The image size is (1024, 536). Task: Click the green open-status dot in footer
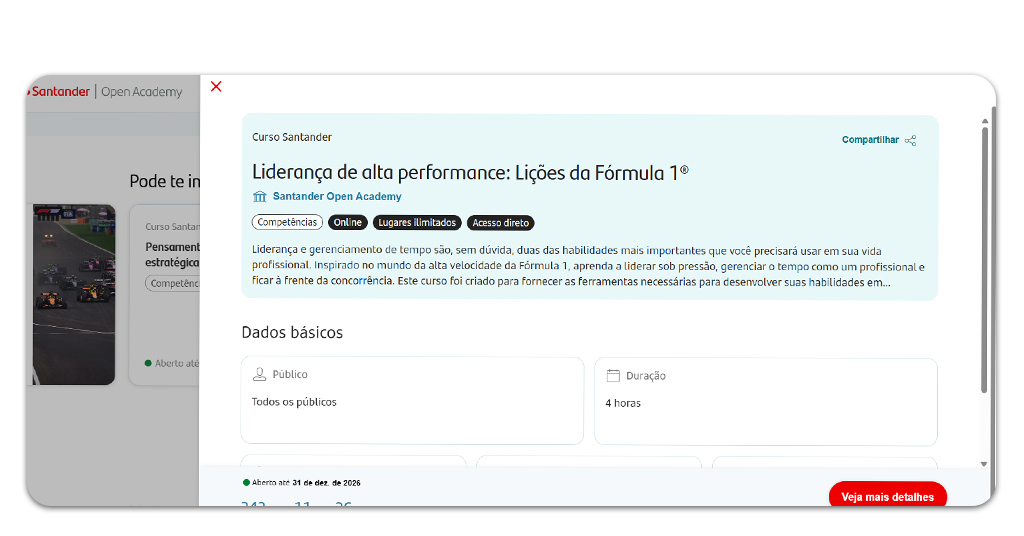click(x=246, y=482)
